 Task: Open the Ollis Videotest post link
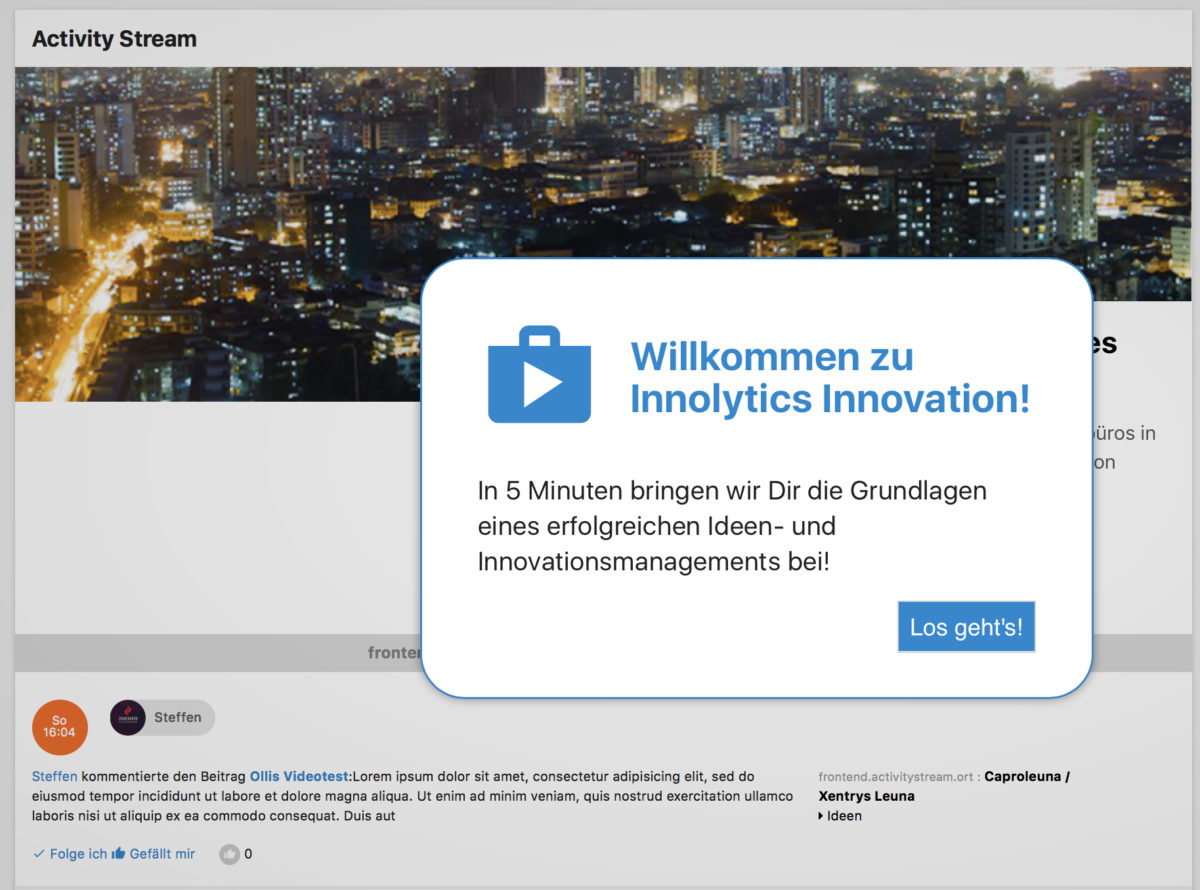click(297, 776)
